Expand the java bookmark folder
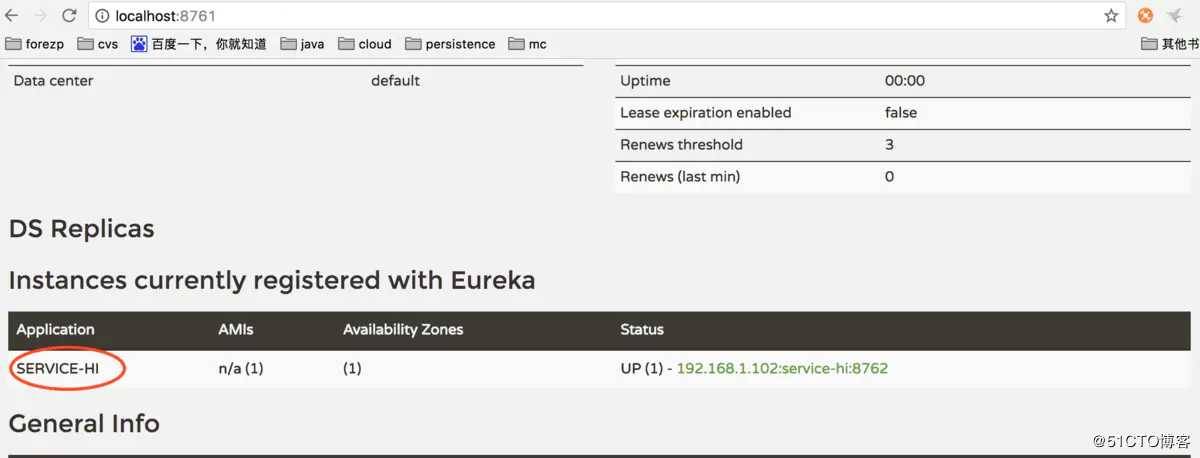 302,44
